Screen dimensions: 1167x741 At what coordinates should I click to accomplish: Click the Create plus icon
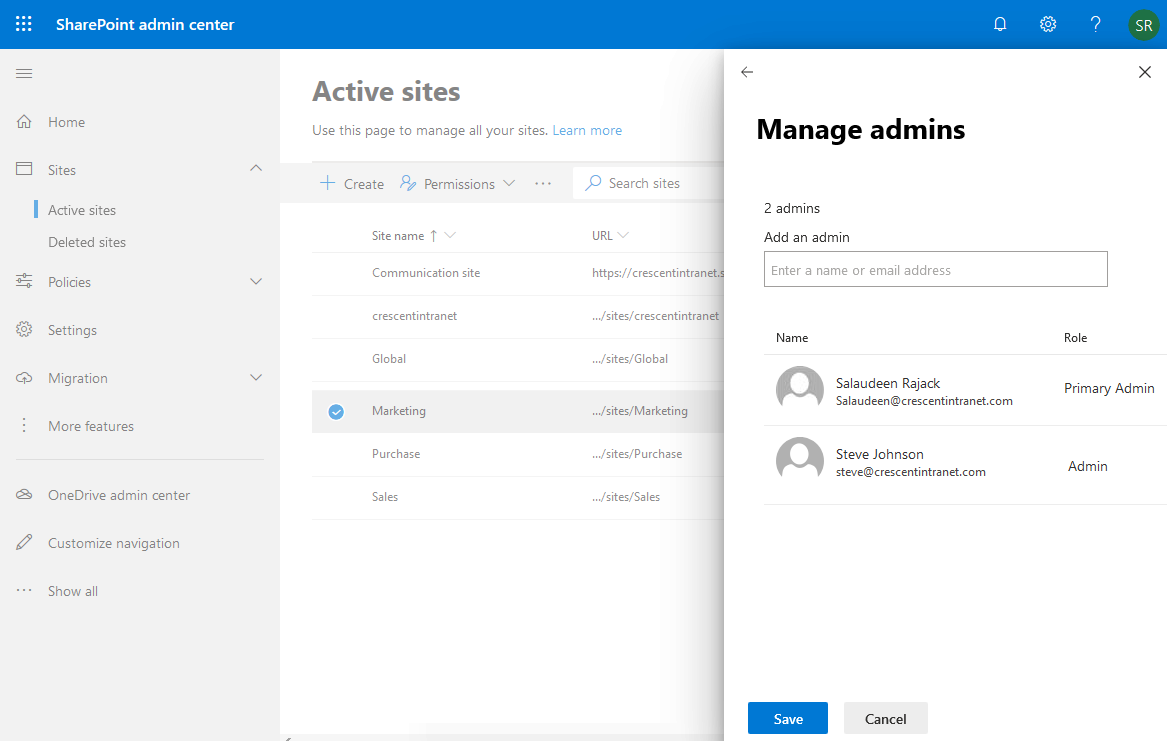point(327,183)
